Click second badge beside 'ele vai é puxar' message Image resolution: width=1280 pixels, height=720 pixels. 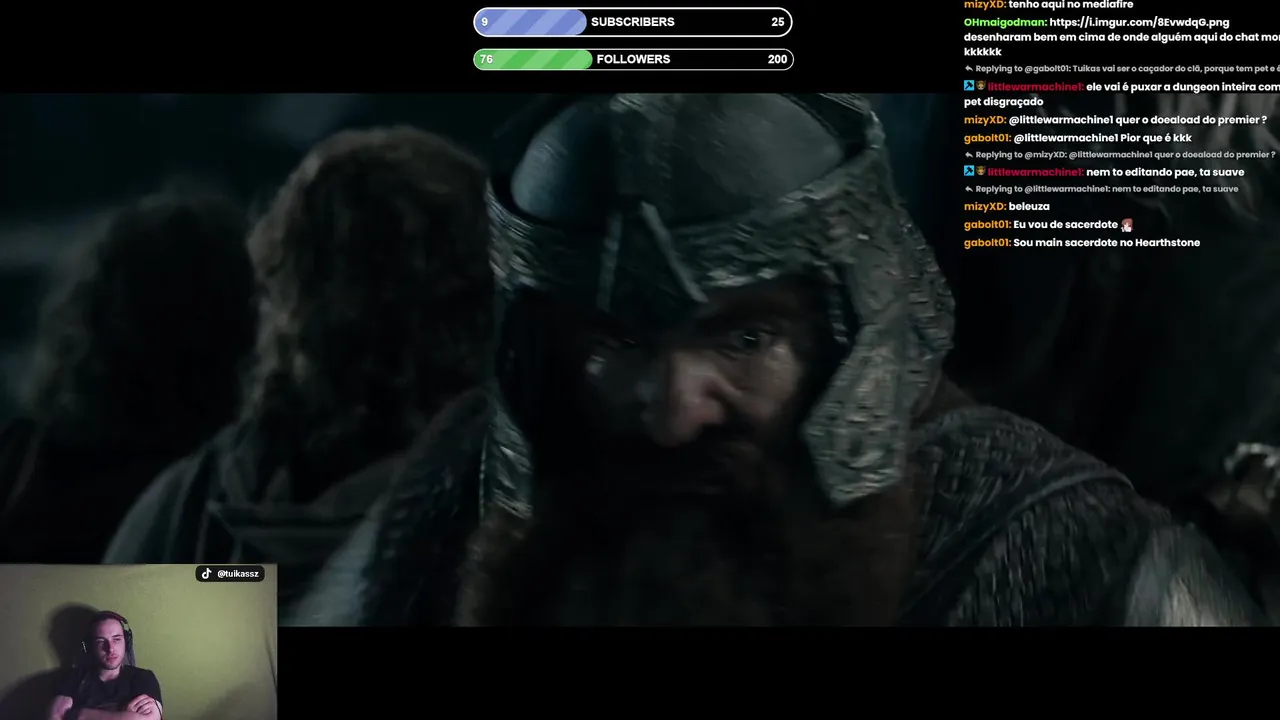click(981, 87)
